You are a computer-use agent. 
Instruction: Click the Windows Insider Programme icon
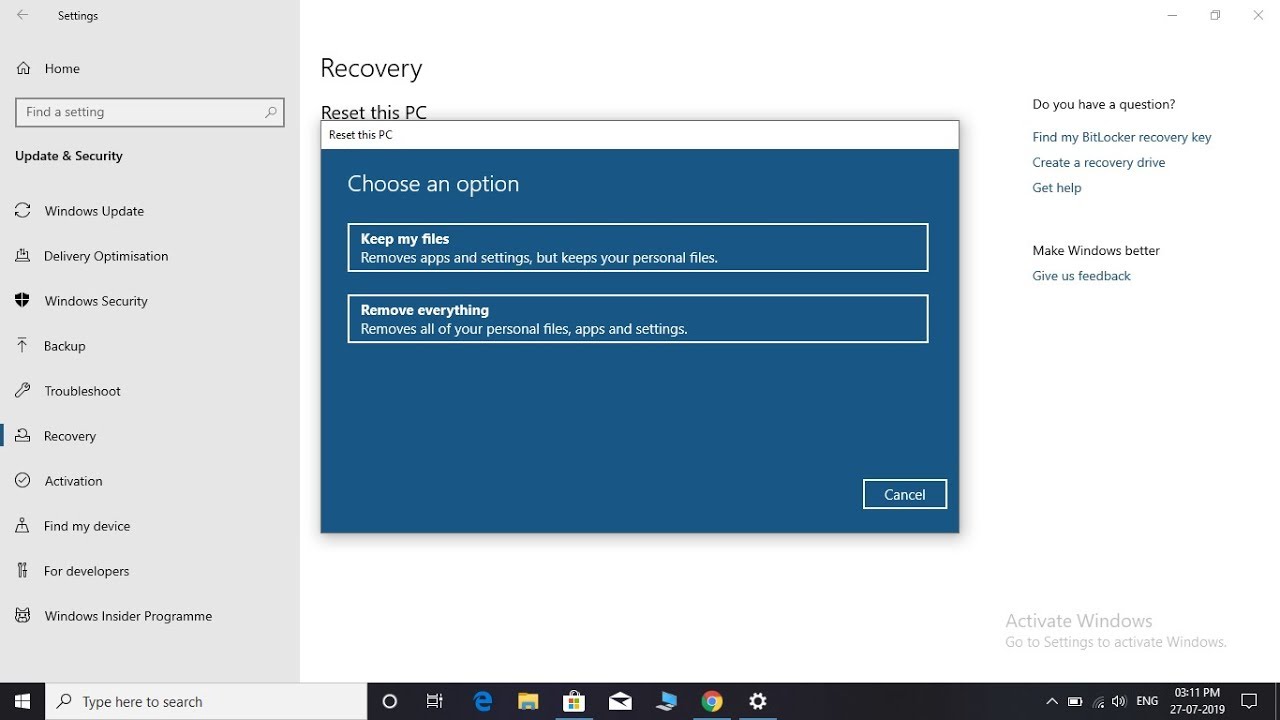coord(23,616)
